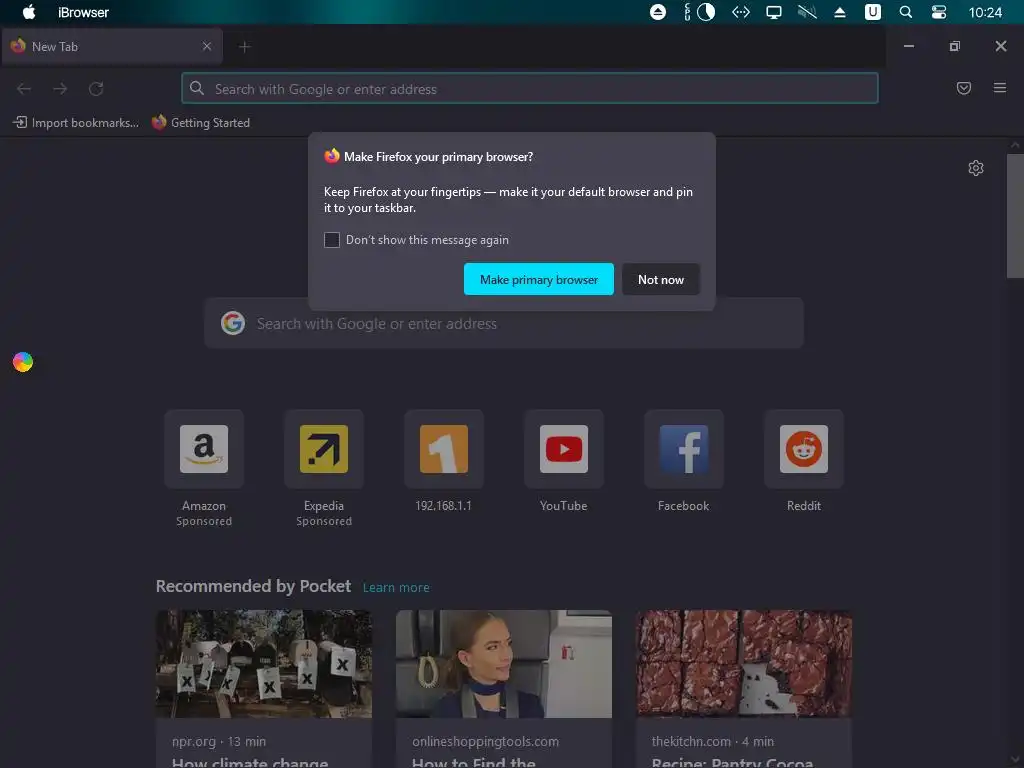Image resolution: width=1024 pixels, height=768 pixels.
Task: Go back to previous page
Action: pos(24,89)
